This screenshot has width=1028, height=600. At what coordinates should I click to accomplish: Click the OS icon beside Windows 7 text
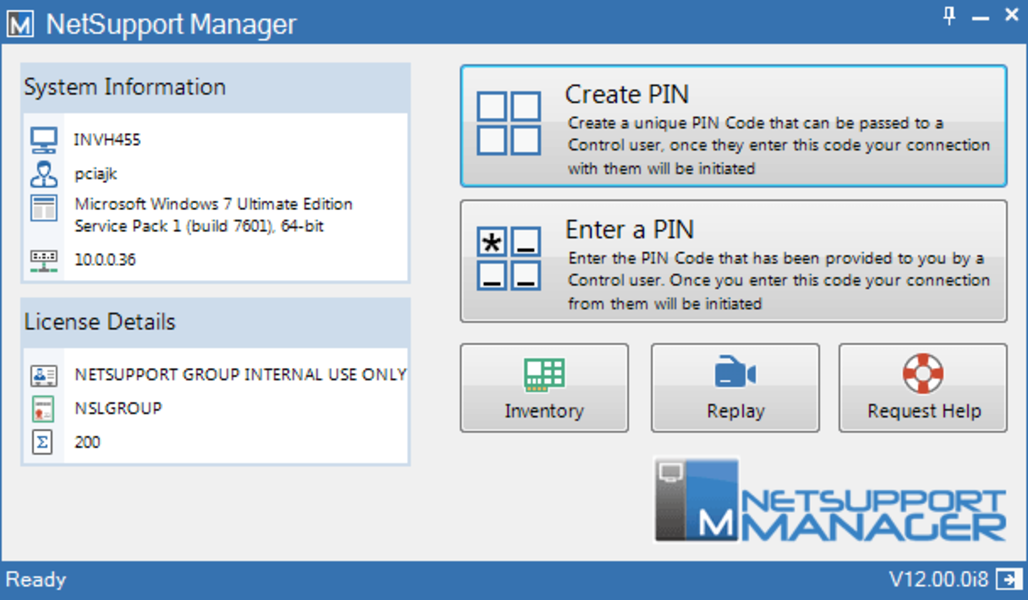44,209
